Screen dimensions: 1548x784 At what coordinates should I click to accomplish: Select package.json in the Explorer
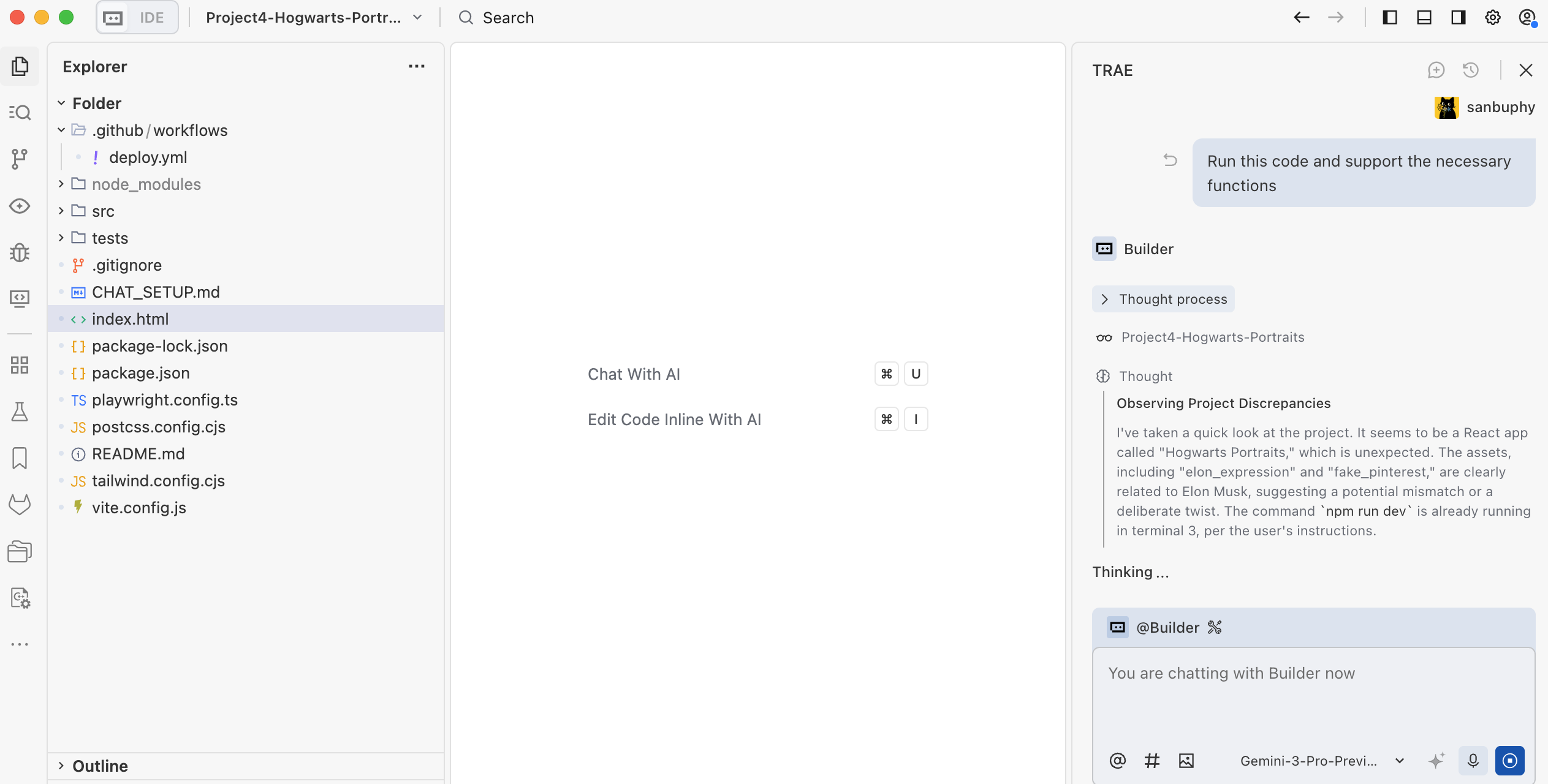tap(140, 373)
